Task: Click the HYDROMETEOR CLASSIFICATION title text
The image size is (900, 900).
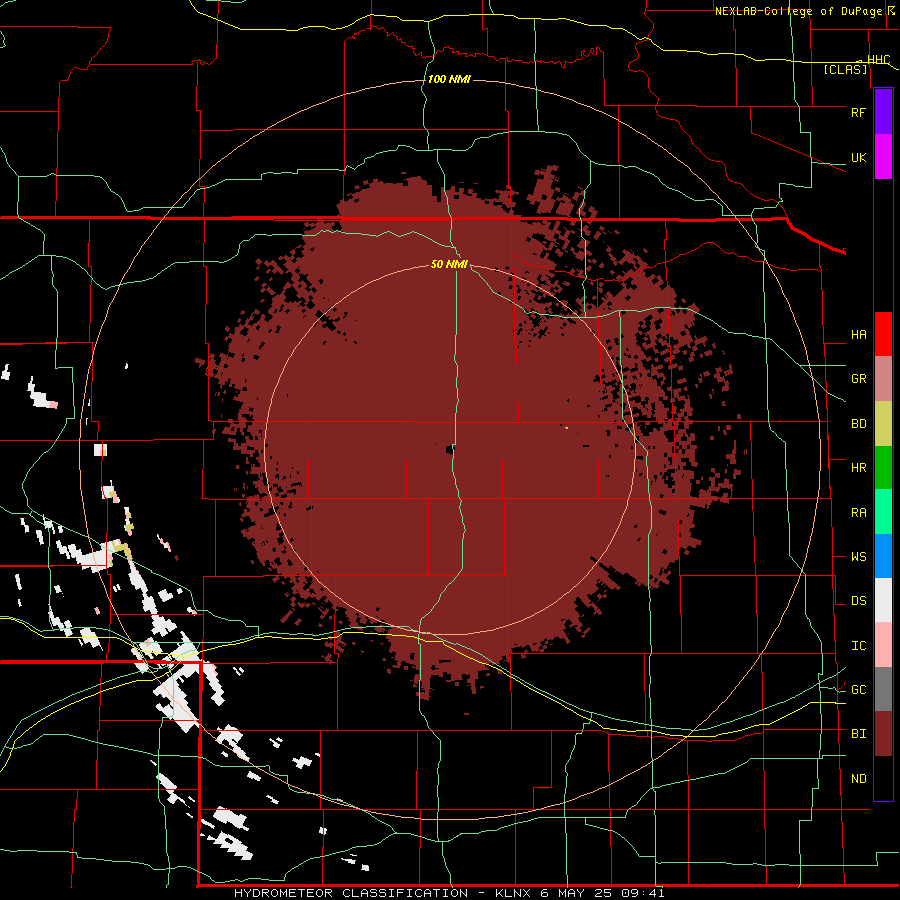Action: (351, 893)
